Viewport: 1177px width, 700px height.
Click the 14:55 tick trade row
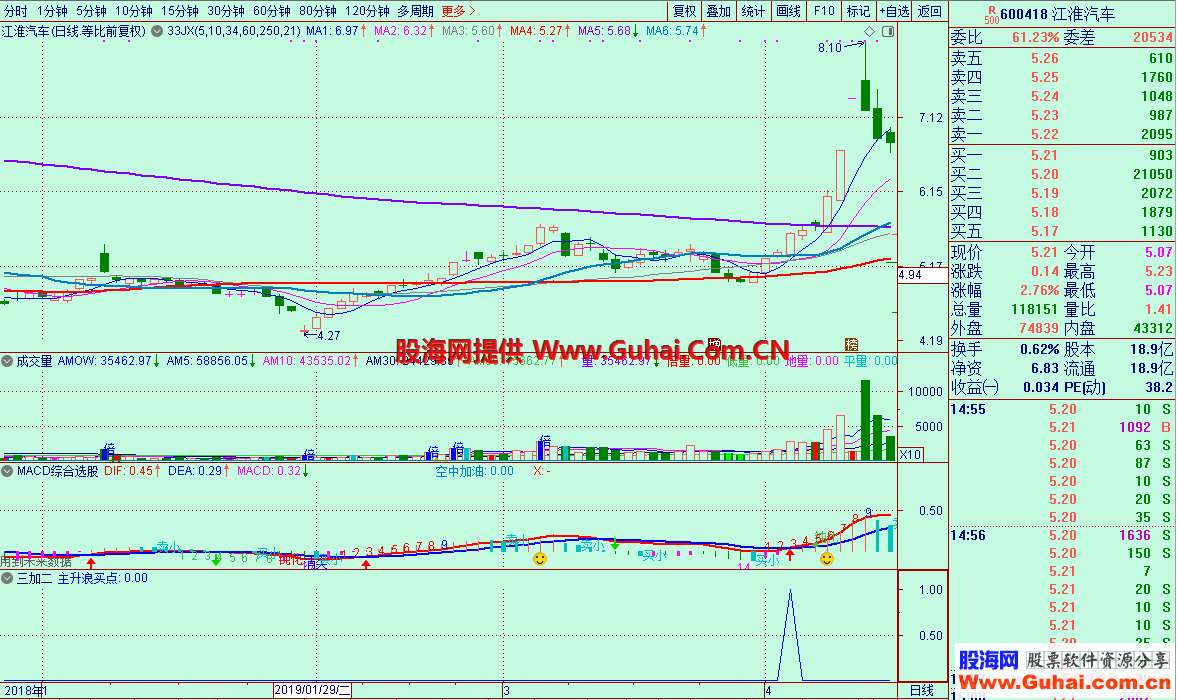pos(1061,410)
